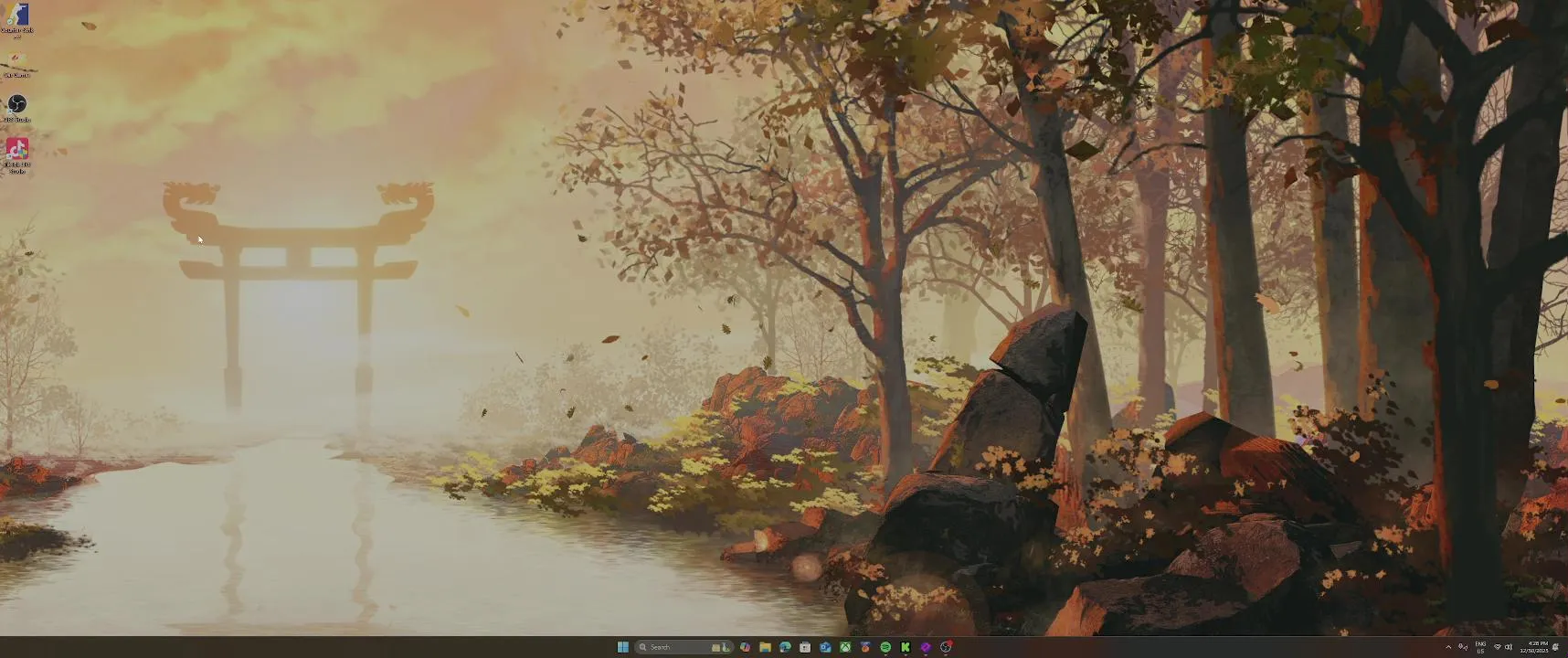Open Microsoft Store from the taskbar
Image resolution: width=1568 pixels, height=658 pixels.
805,647
